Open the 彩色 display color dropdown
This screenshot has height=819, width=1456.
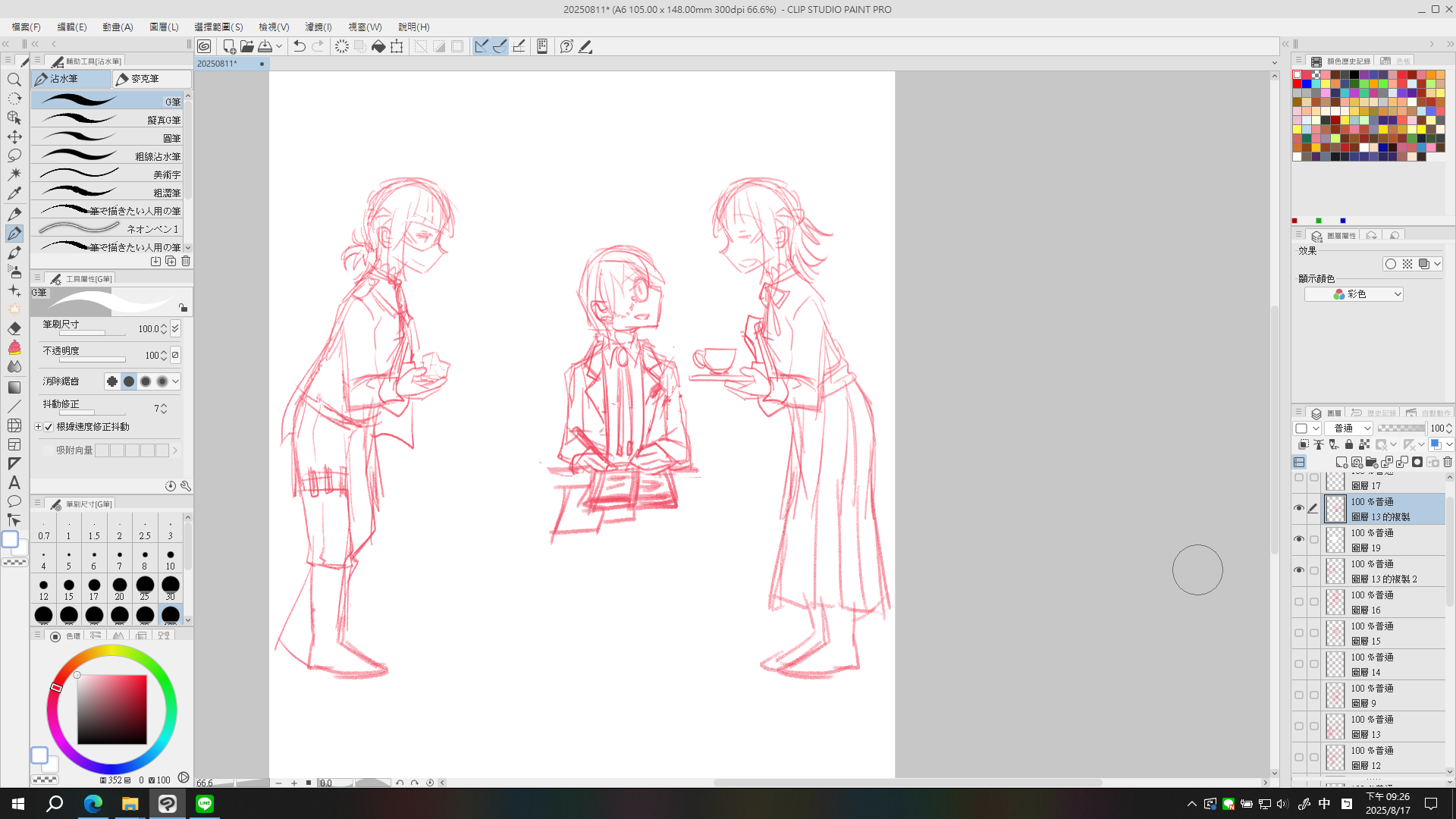click(x=1354, y=294)
